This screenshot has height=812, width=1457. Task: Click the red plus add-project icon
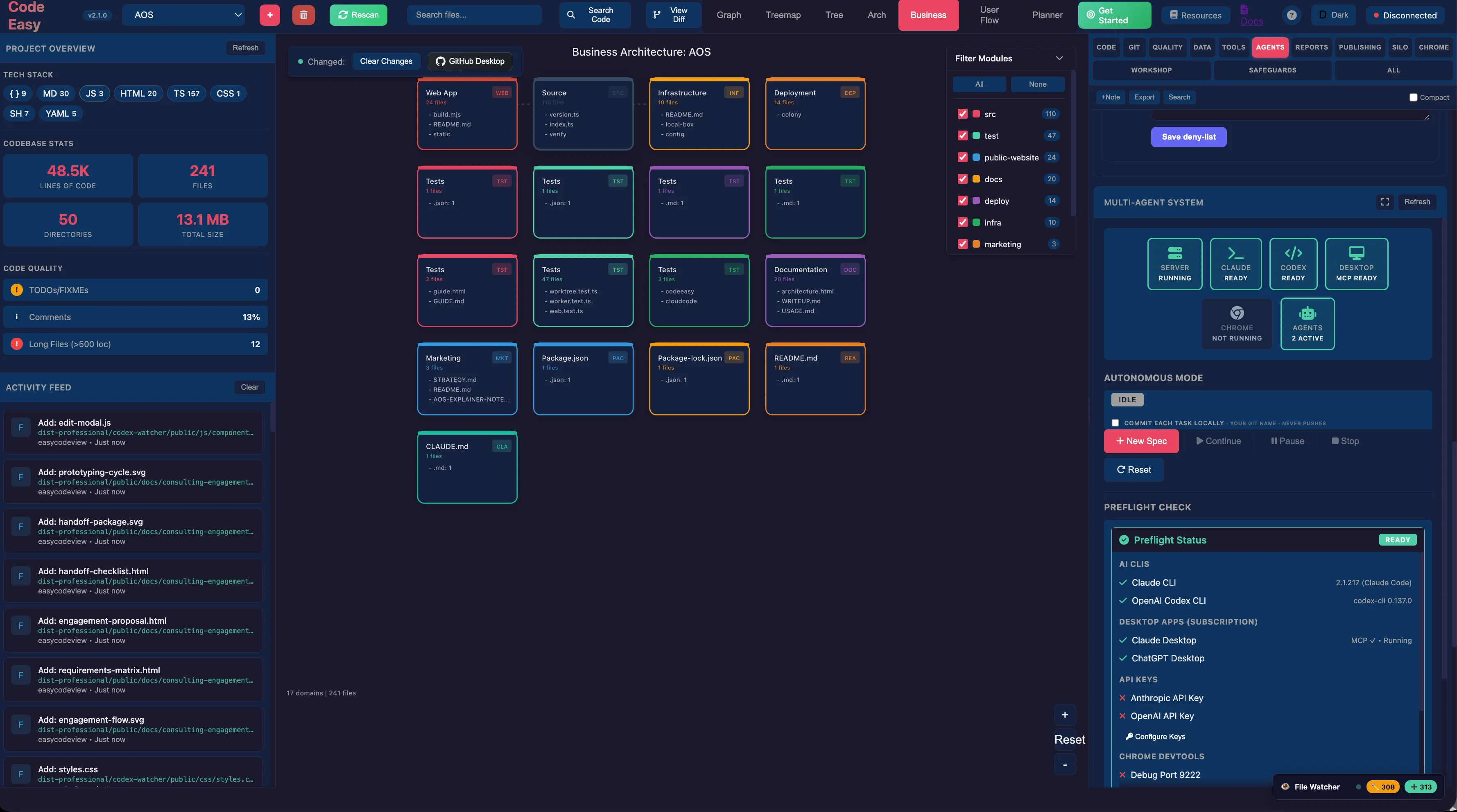pyautogui.click(x=270, y=15)
